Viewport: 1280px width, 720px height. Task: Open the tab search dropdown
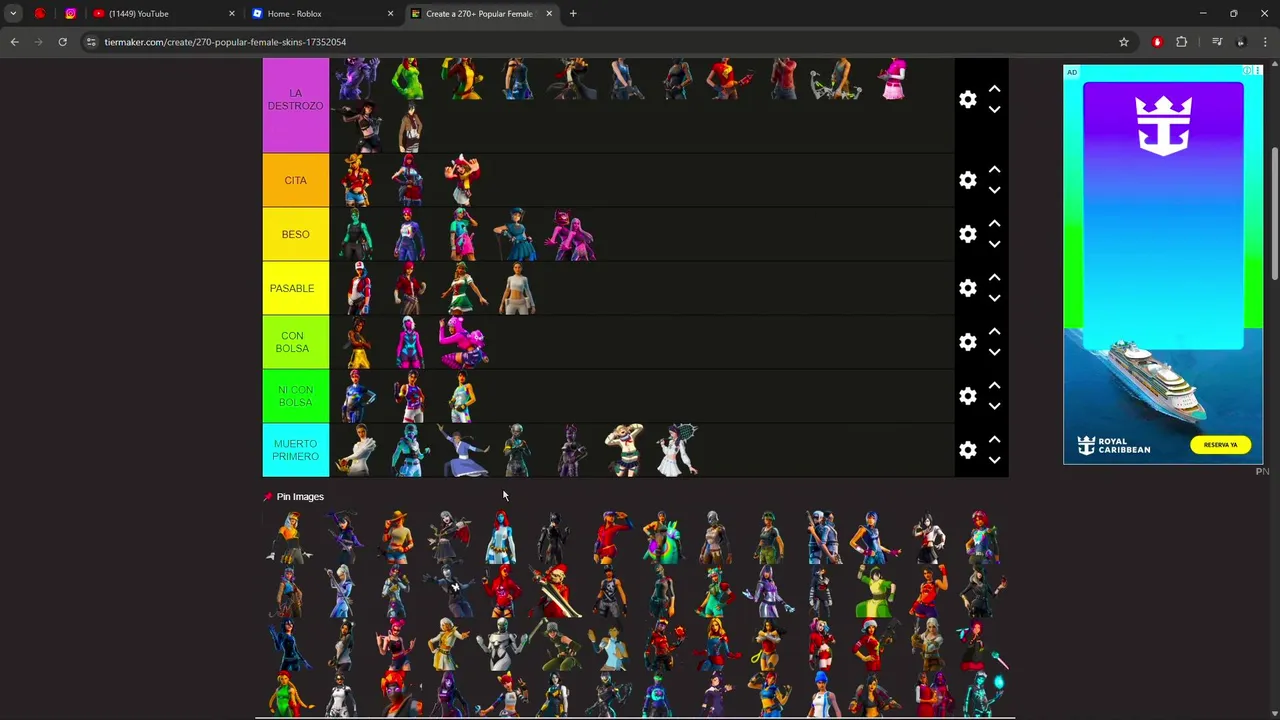pyautogui.click(x=13, y=14)
